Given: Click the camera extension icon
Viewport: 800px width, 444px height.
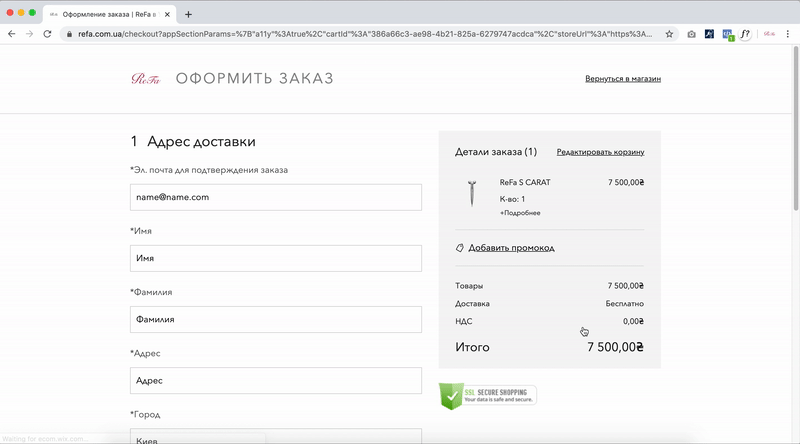Looking at the screenshot, I should coord(691,34).
